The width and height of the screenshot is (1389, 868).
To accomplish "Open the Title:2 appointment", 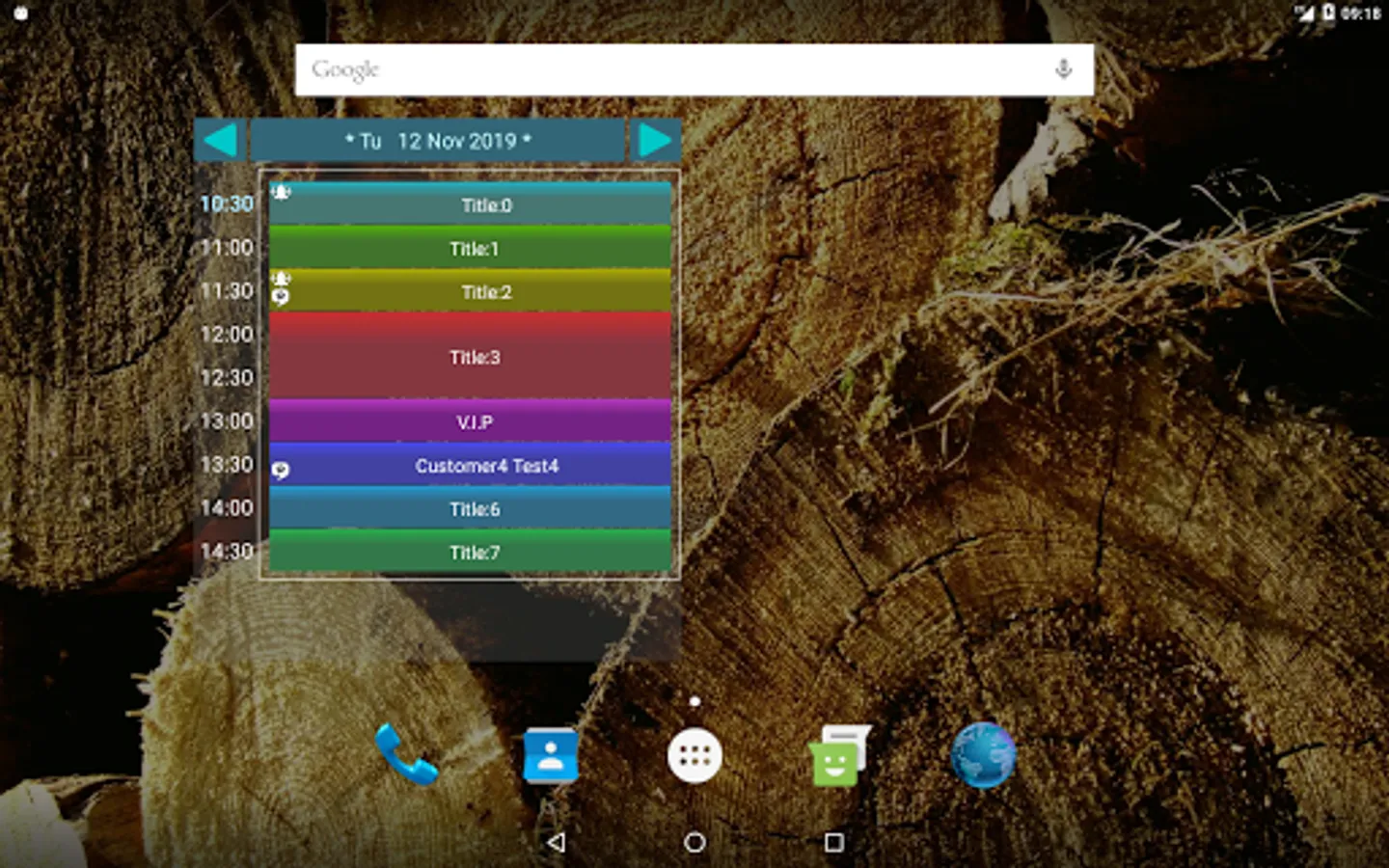I will [x=471, y=291].
